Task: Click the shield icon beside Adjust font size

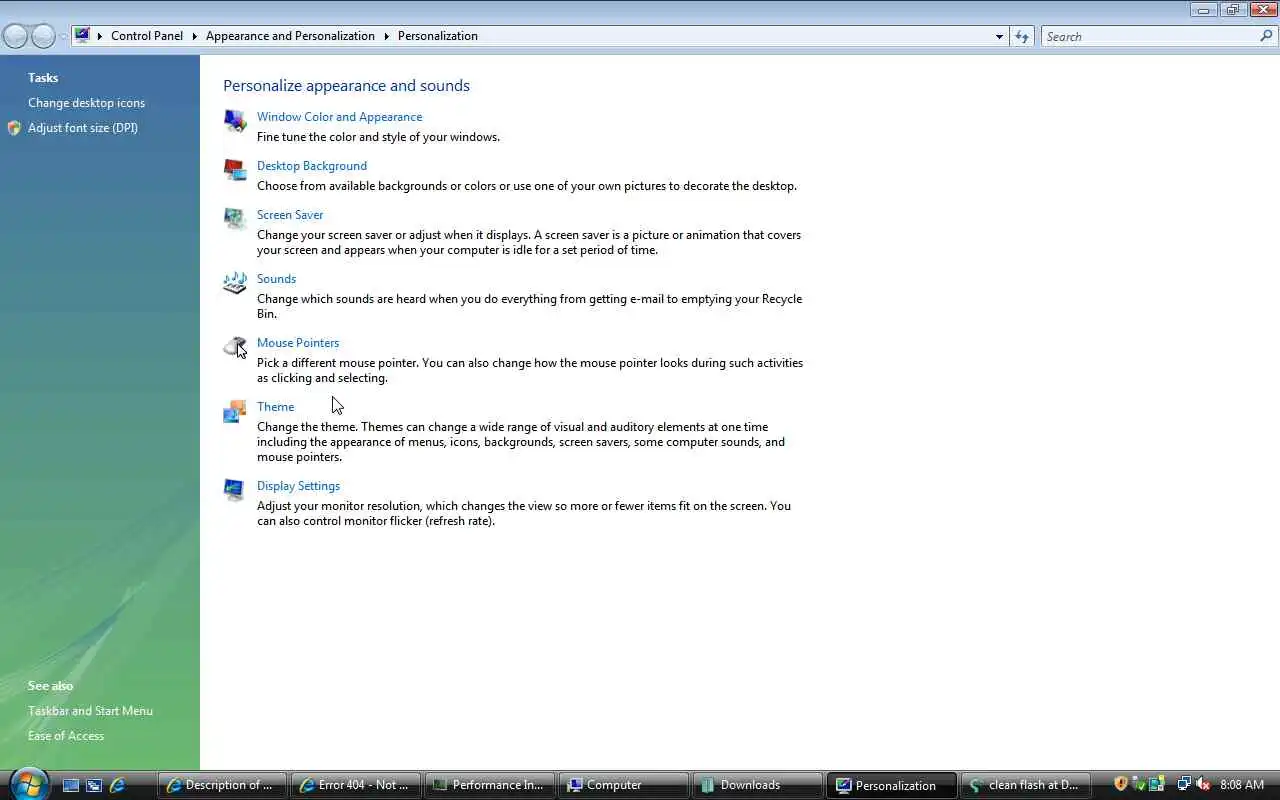Action: (x=14, y=128)
